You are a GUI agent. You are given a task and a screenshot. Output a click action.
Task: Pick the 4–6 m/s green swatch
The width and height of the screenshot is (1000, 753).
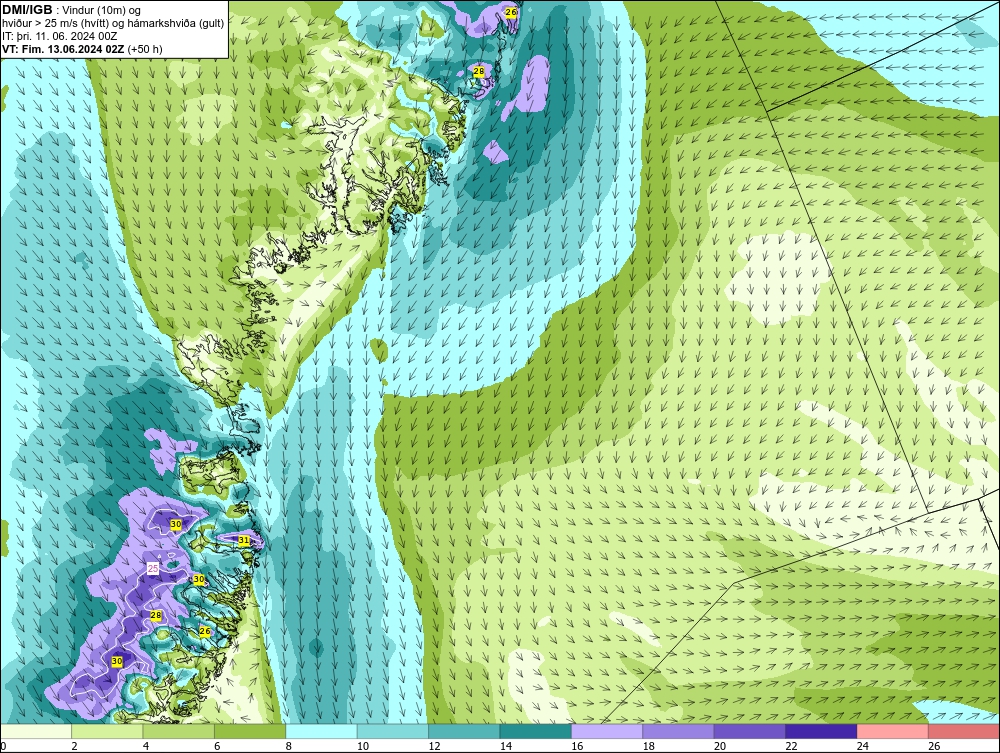[x=179, y=731]
